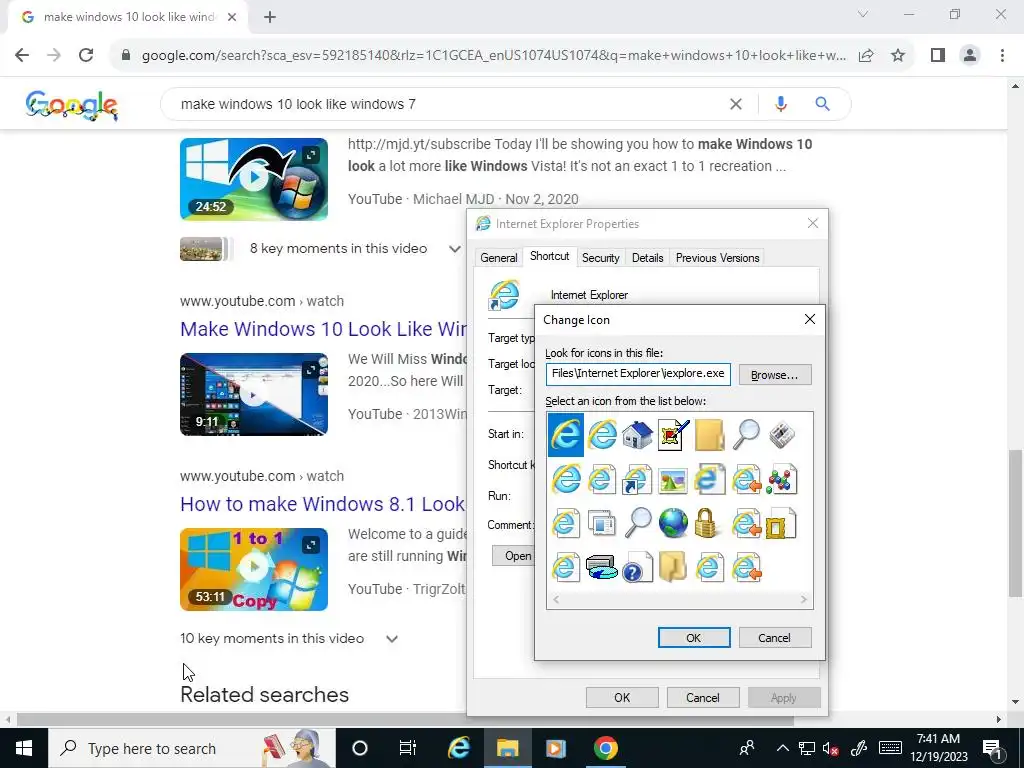Show hidden system tray icons

pos(782,748)
